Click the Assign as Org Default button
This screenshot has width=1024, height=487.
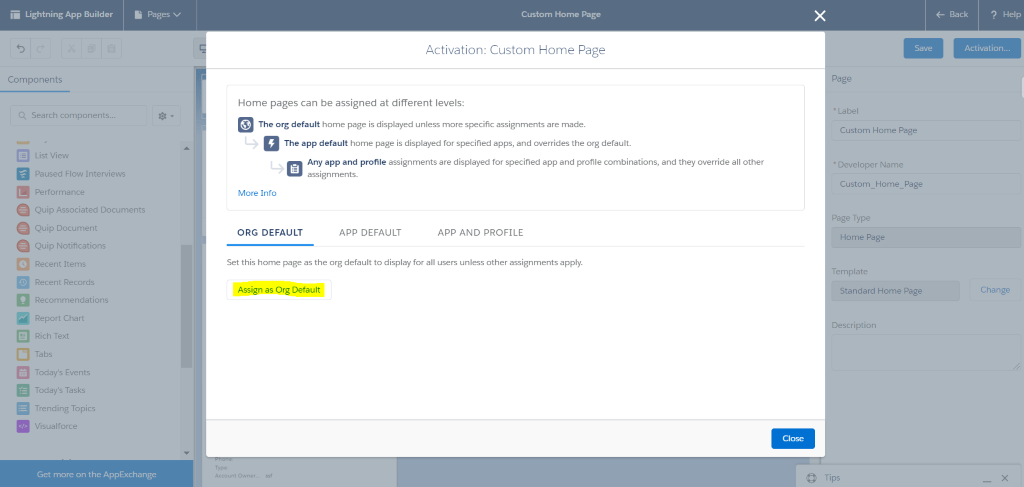click(279, 290)
